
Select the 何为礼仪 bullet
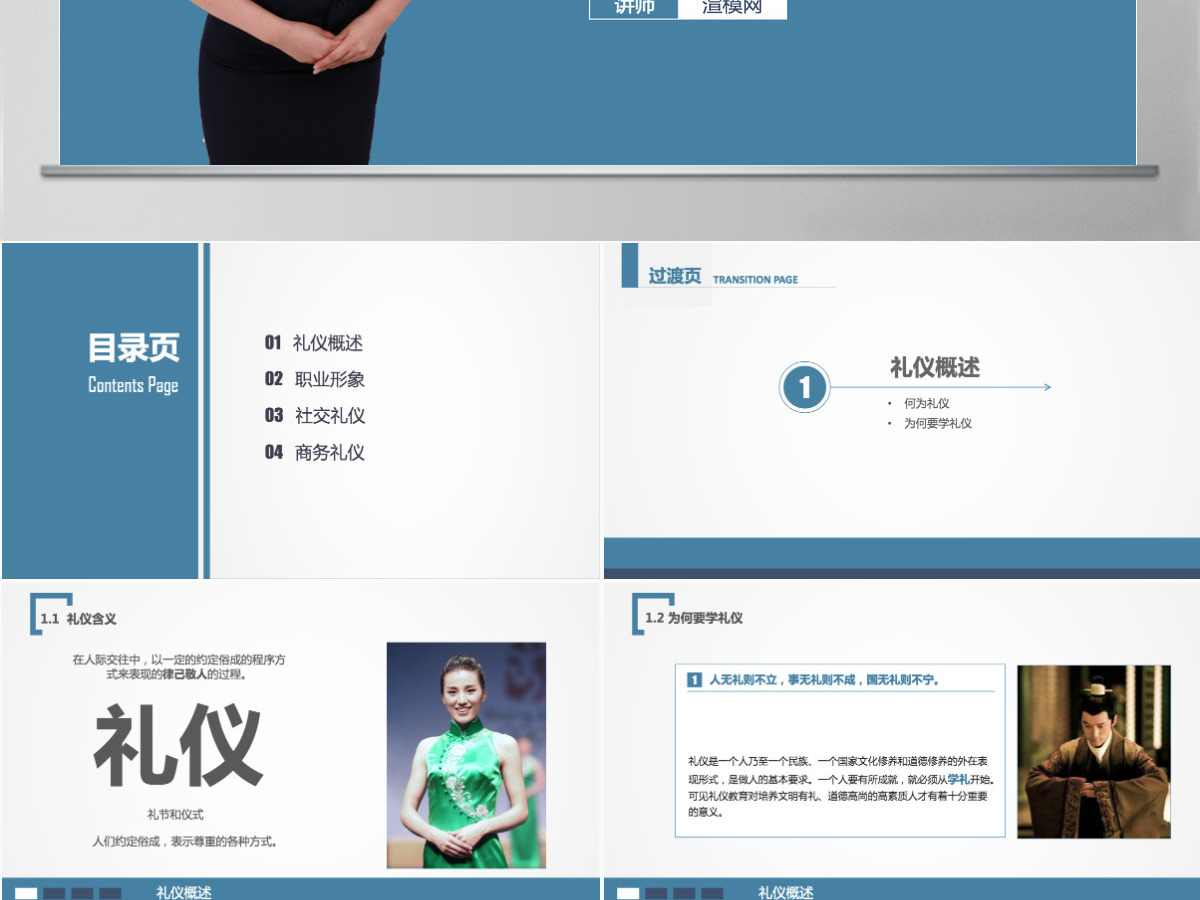click(927, 403)
